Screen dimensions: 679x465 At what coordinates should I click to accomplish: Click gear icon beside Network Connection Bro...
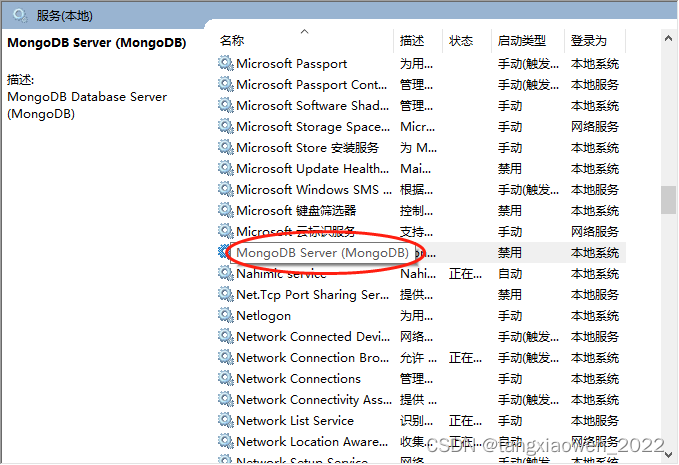[226, 357]
